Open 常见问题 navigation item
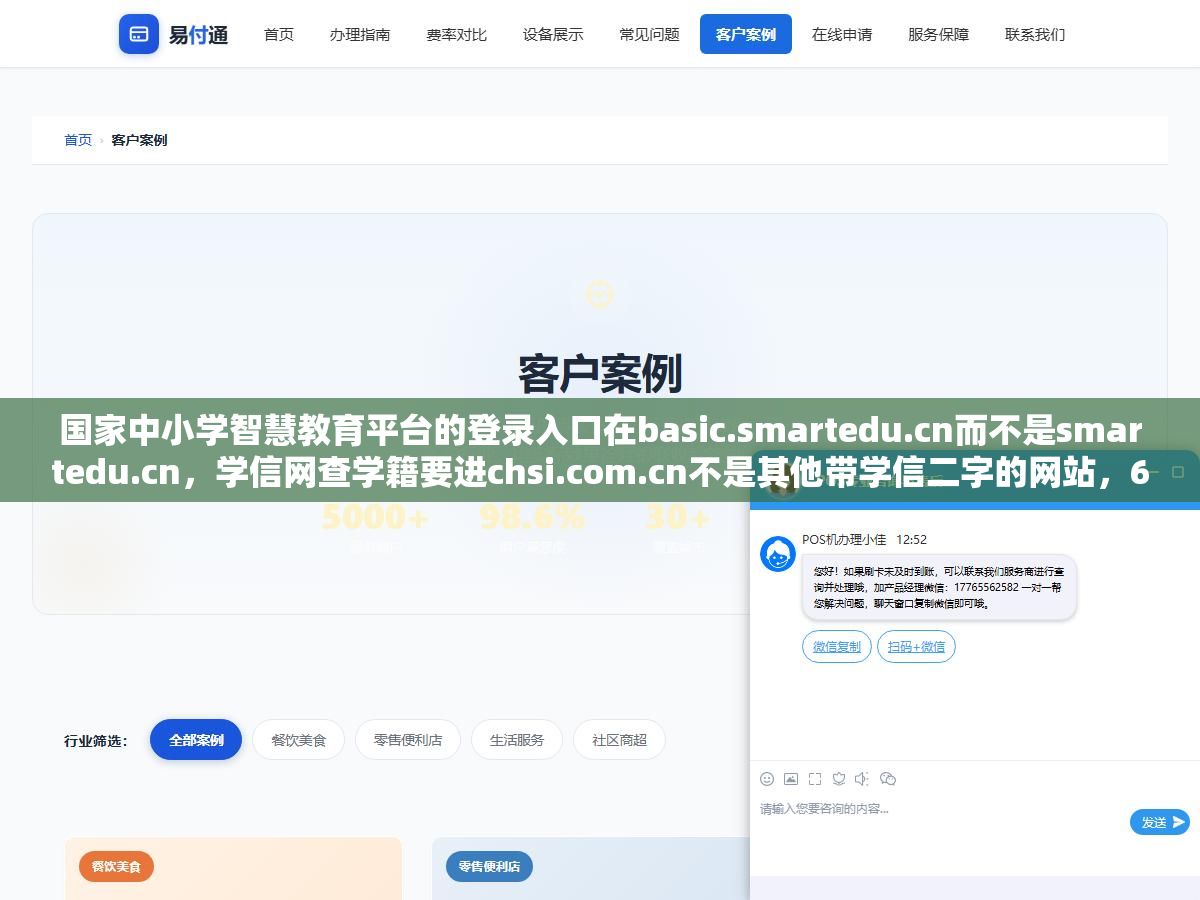The height and width of the screenshot is (900, 1200). [649, 34]
